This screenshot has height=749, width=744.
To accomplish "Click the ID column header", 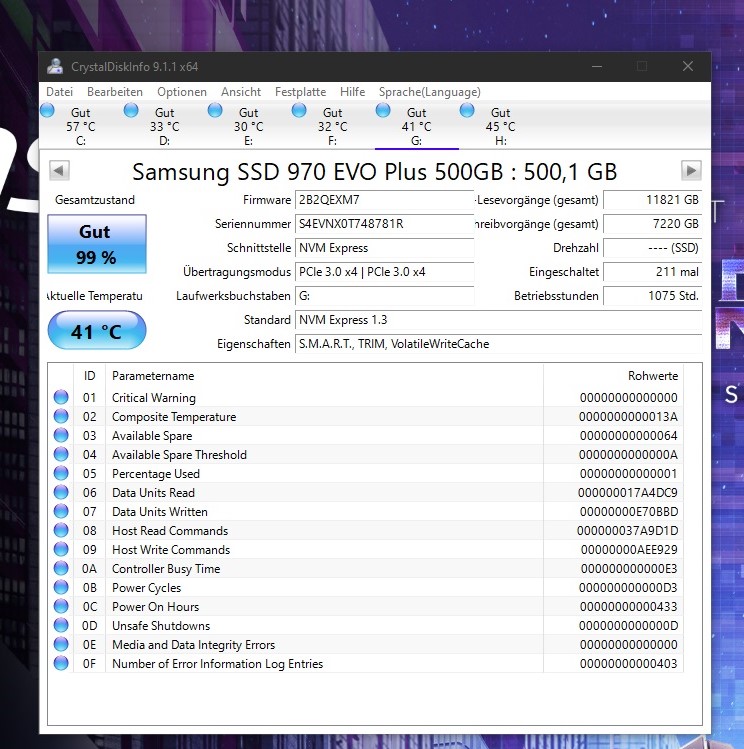I will click(89, 376).
